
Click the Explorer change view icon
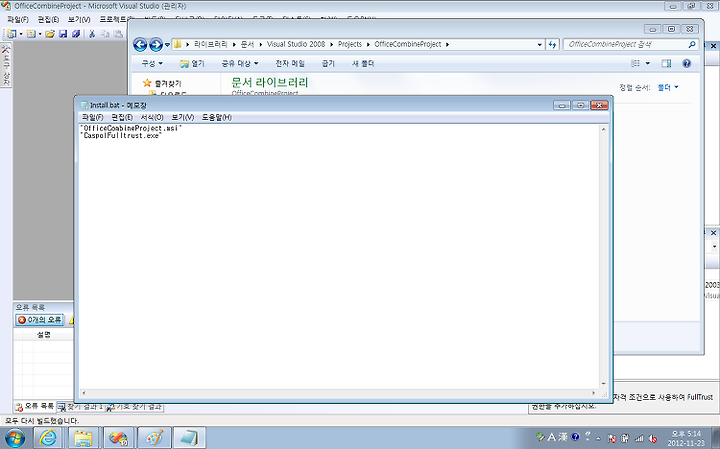coord(636,63)
